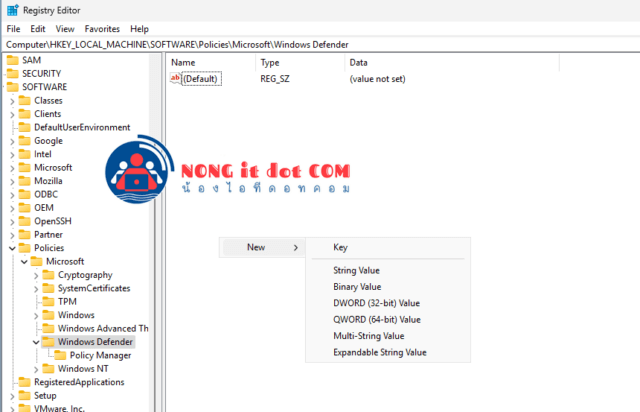Viewport: 640px width, 412px height.
Task: Select the SOFTWARE folder icon
Action: pos(13,87)
